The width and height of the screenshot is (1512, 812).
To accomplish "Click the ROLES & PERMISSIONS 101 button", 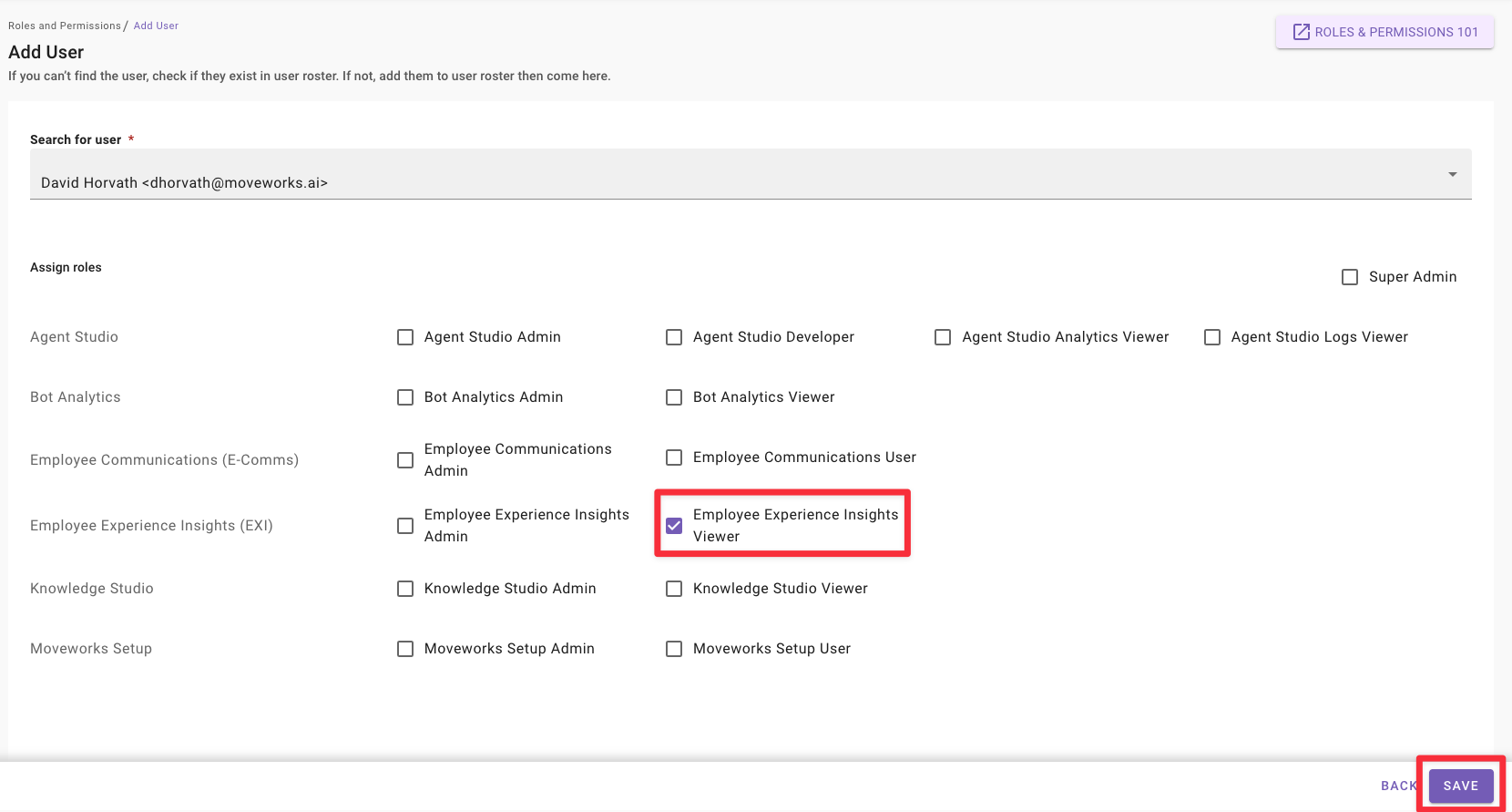I will tap(1384, 32).
